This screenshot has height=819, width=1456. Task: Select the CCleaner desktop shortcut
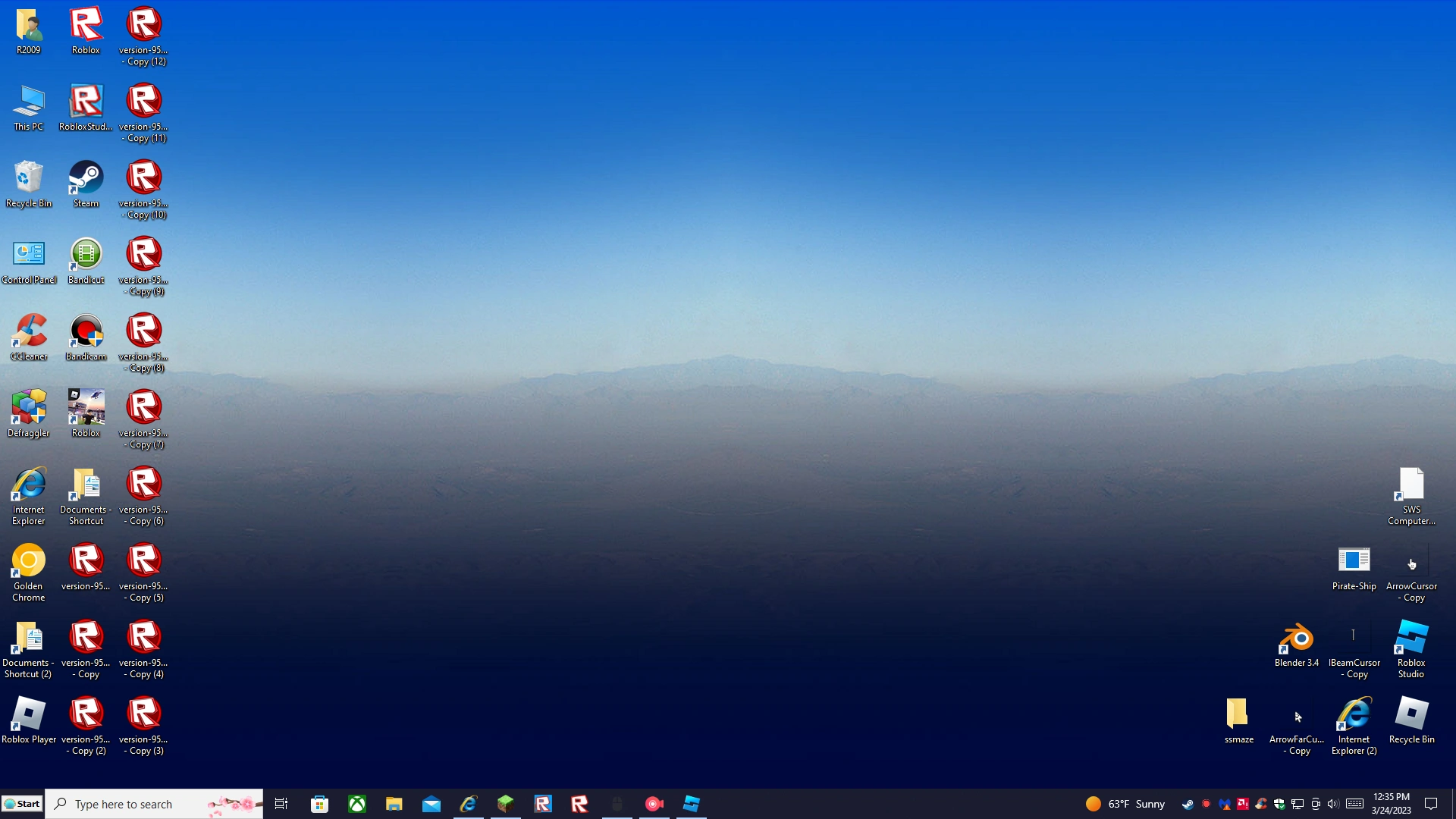point(29,336)
